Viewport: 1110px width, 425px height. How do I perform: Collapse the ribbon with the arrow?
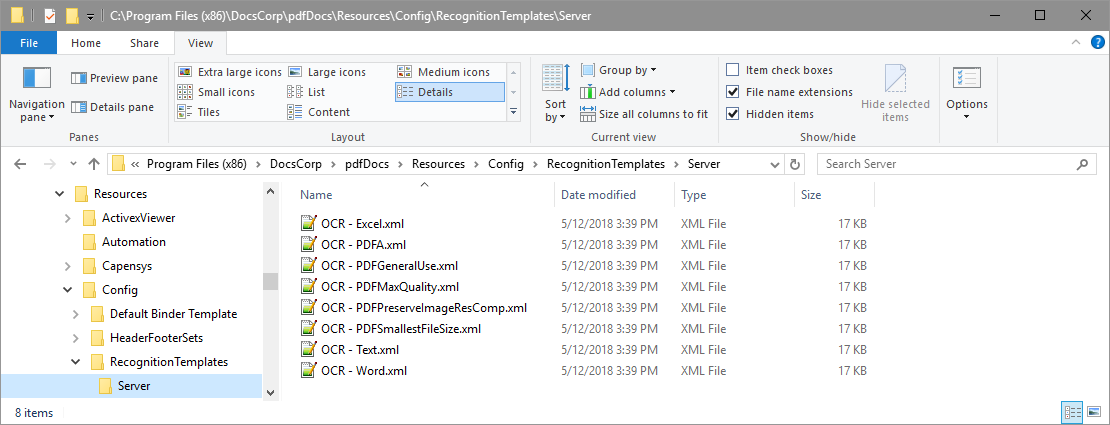(1077, 43)
